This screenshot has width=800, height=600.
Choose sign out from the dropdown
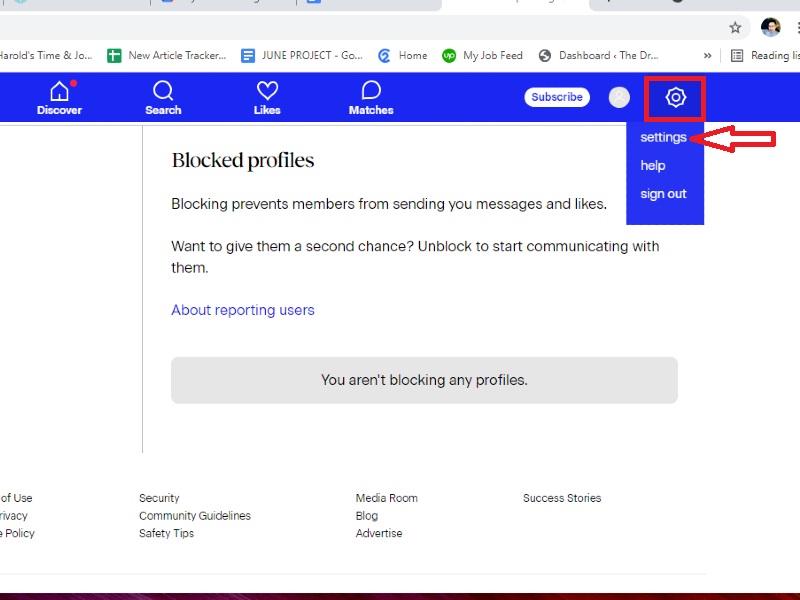pyautogui.click(x=663, y=194)
